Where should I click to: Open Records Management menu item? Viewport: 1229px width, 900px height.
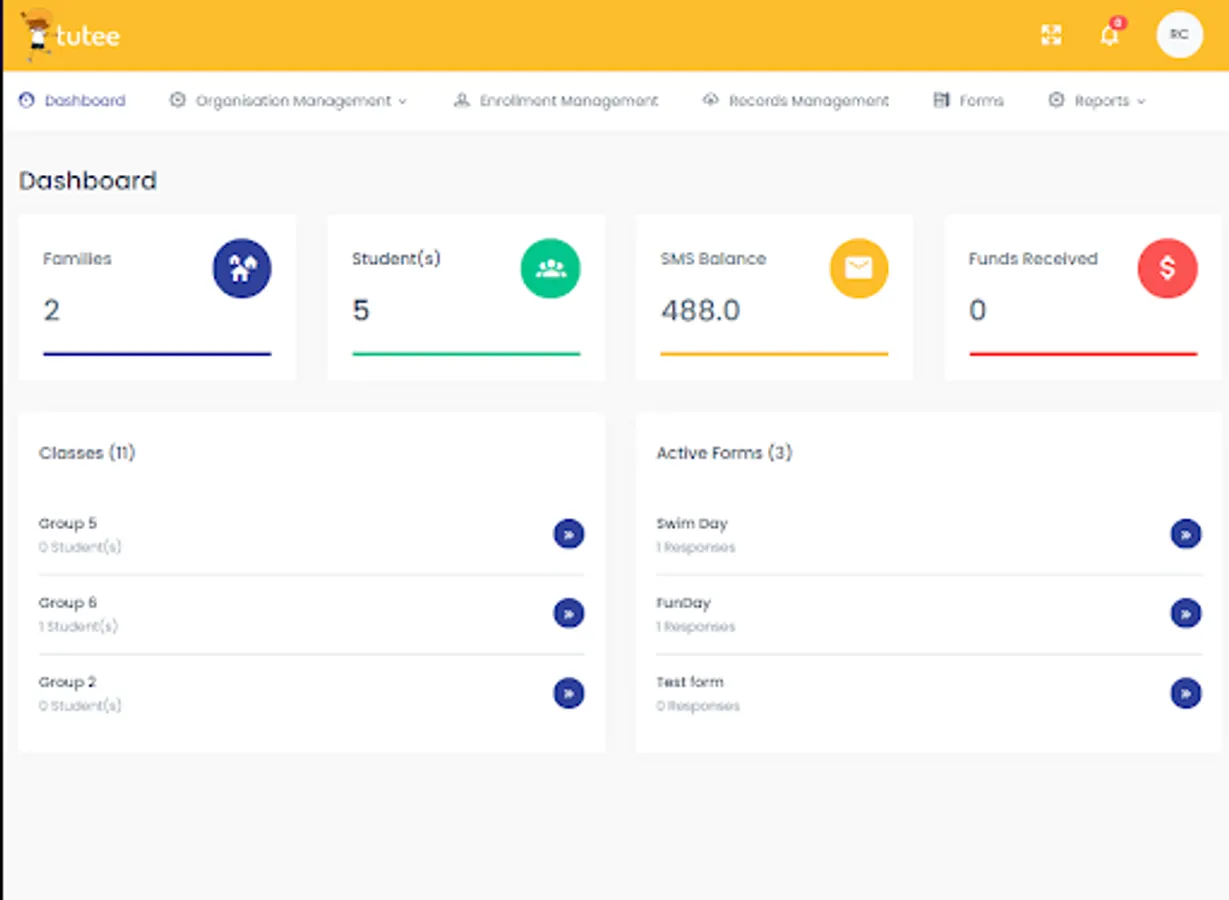796,100
